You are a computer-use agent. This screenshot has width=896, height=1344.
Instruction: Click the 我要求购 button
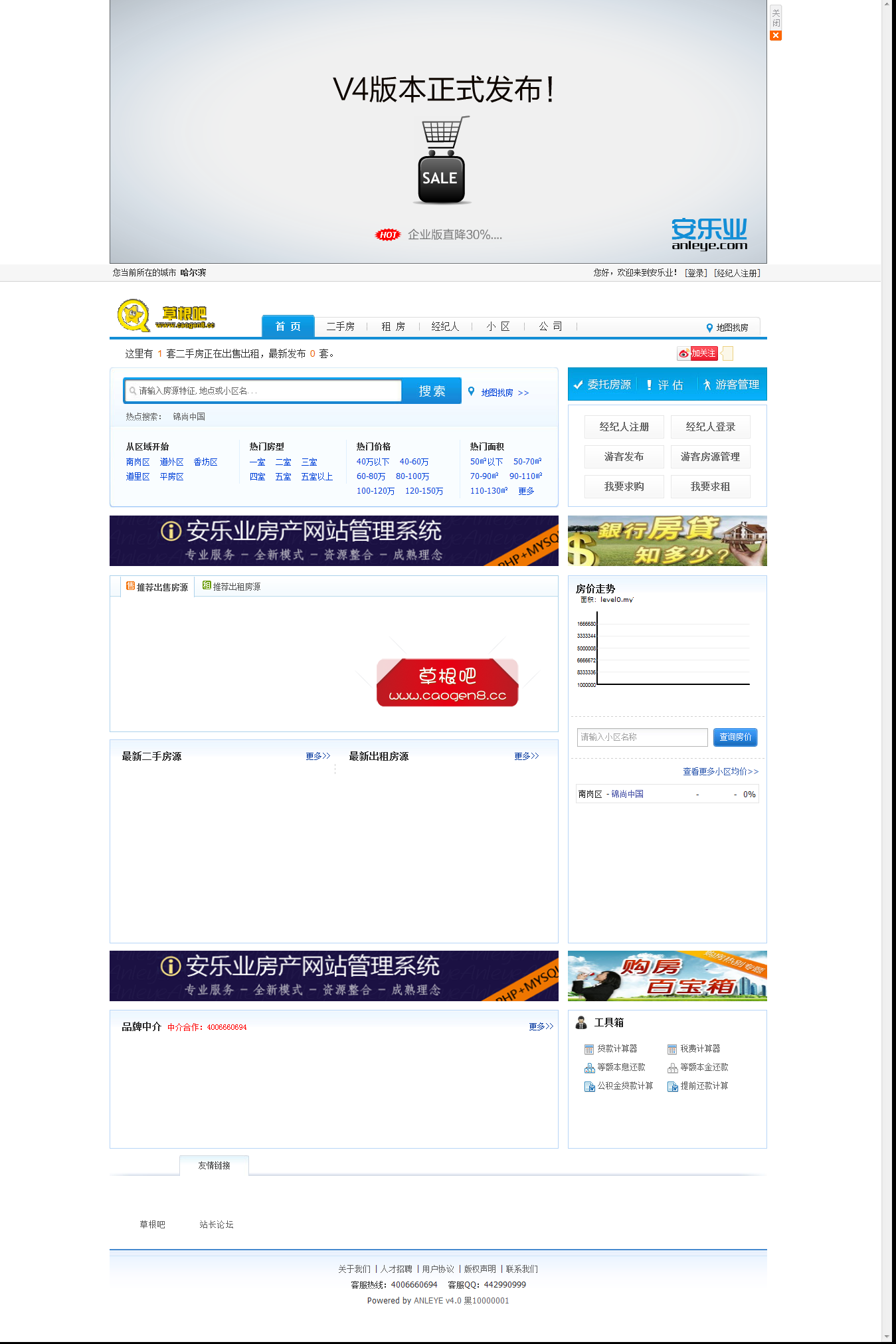624,486
